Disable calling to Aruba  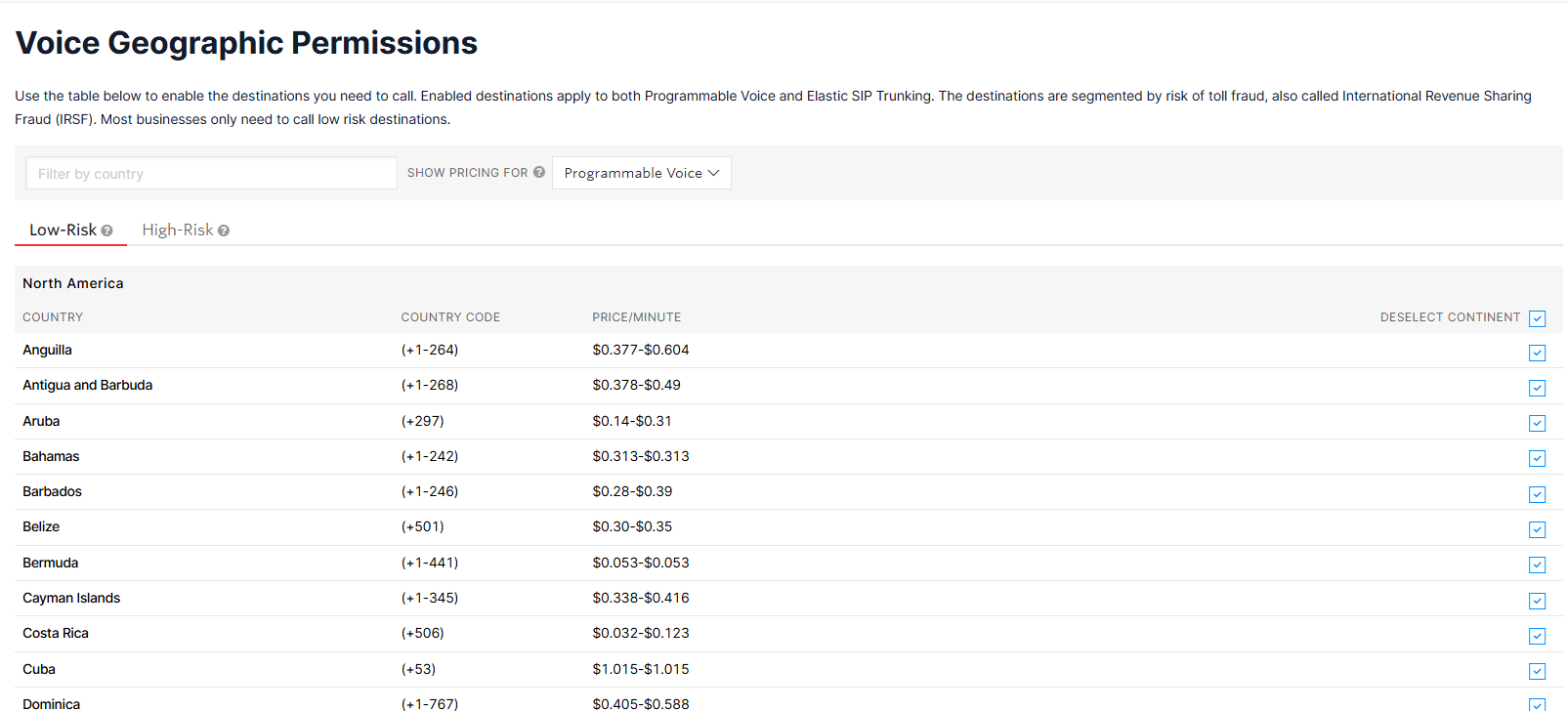coord(1537,423)
